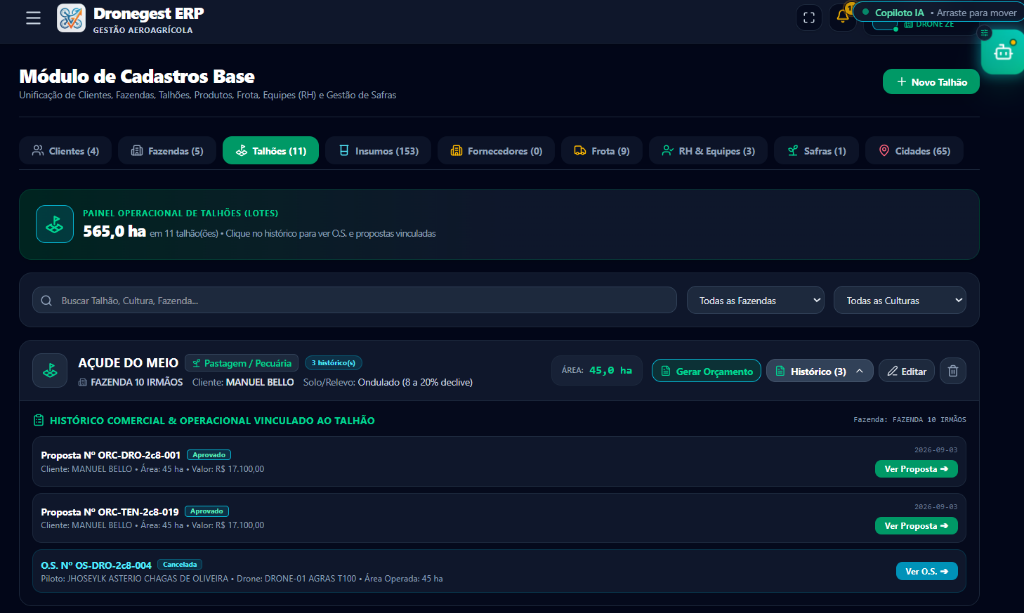Click the painel operacional talhões icon
The height and width of the screenshot is (613, 1024).
click(x=55, y=225)
